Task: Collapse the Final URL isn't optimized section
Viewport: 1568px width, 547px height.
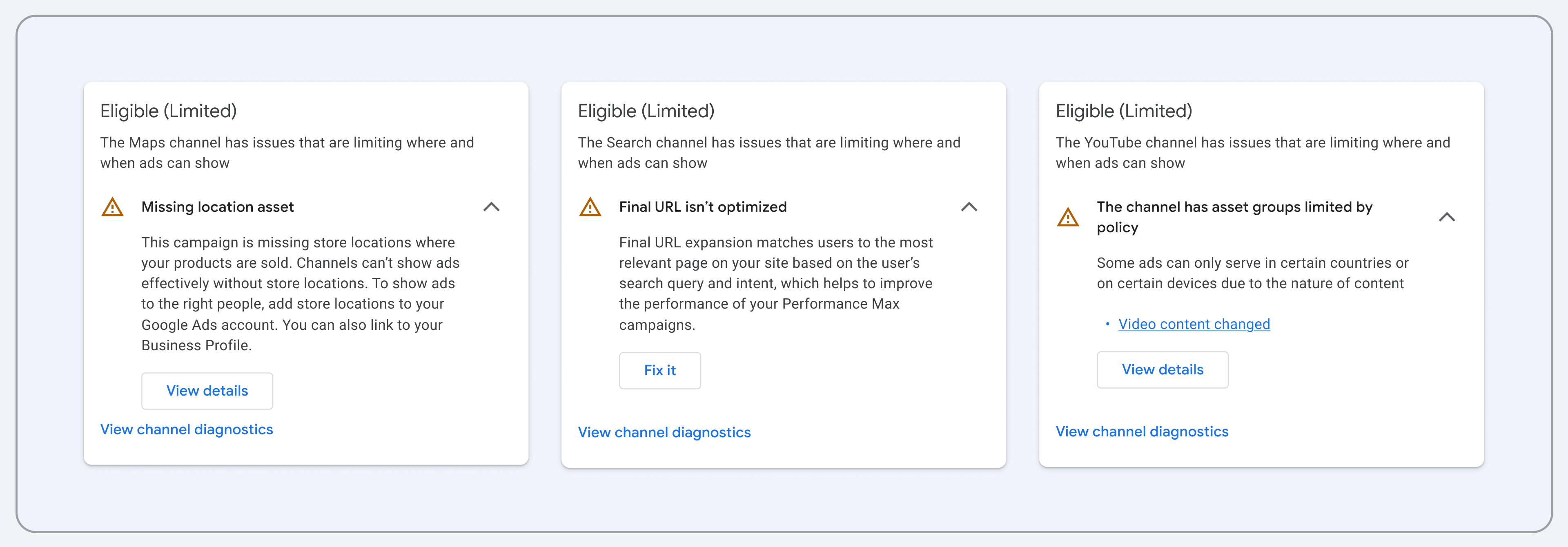Action: point(969,207)
